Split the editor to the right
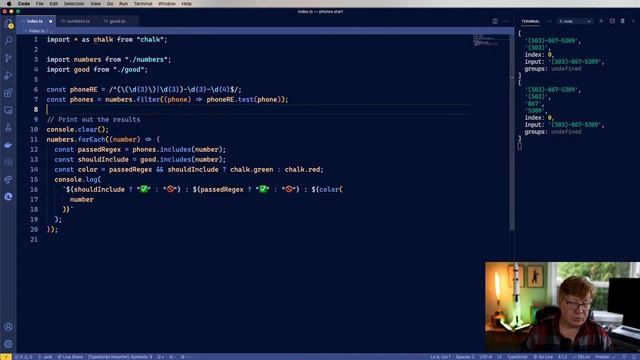The width and height of the screenshot is (640, 360). (495, 21)
